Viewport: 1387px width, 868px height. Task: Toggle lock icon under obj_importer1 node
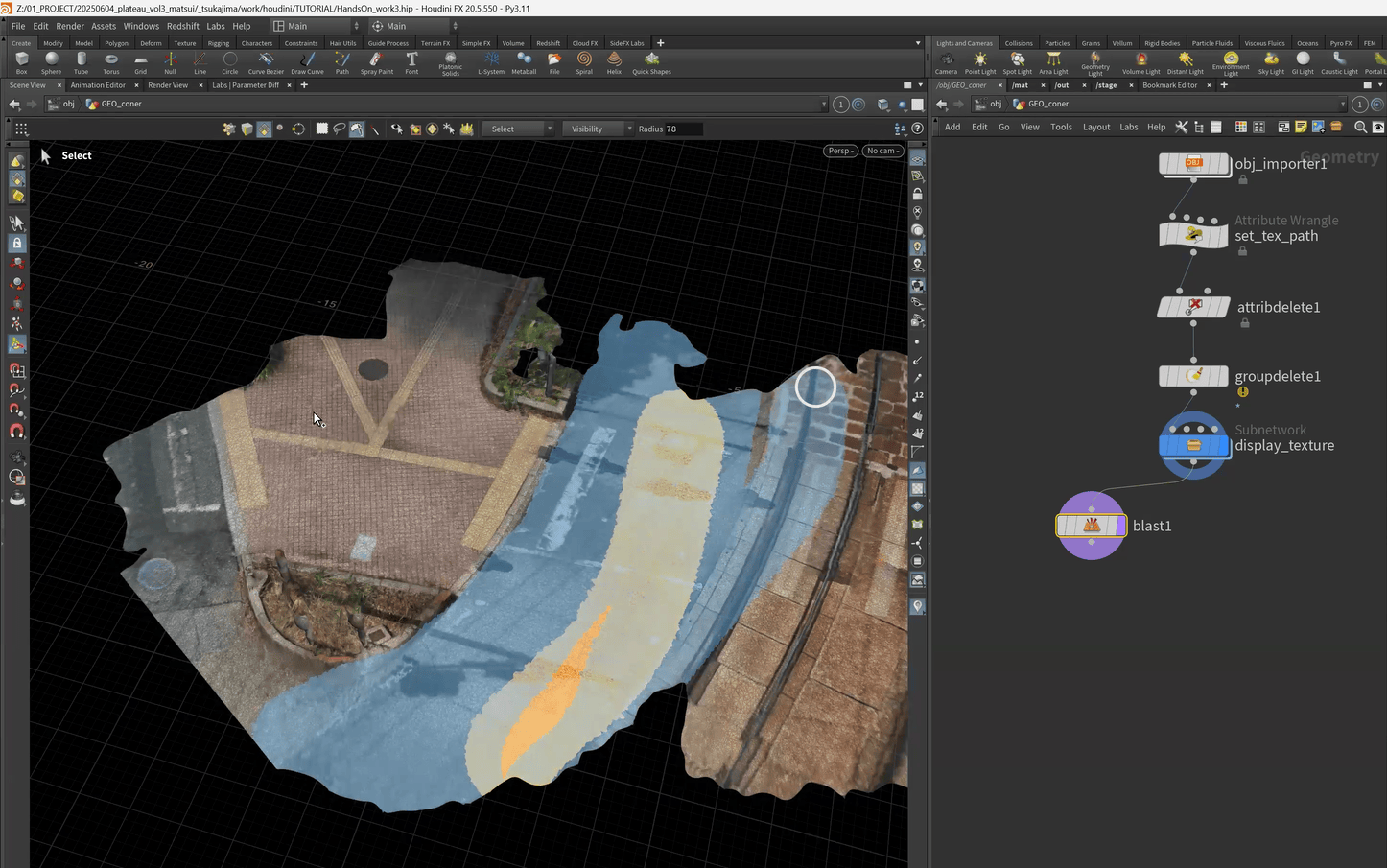tap(1242, 179)
